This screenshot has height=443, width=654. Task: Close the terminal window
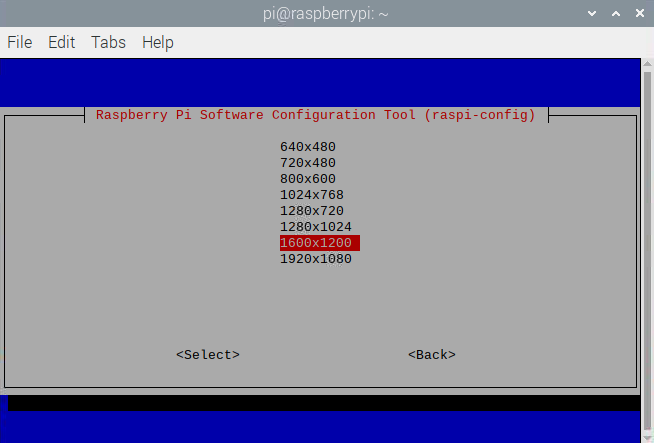[x=640, y=13]
